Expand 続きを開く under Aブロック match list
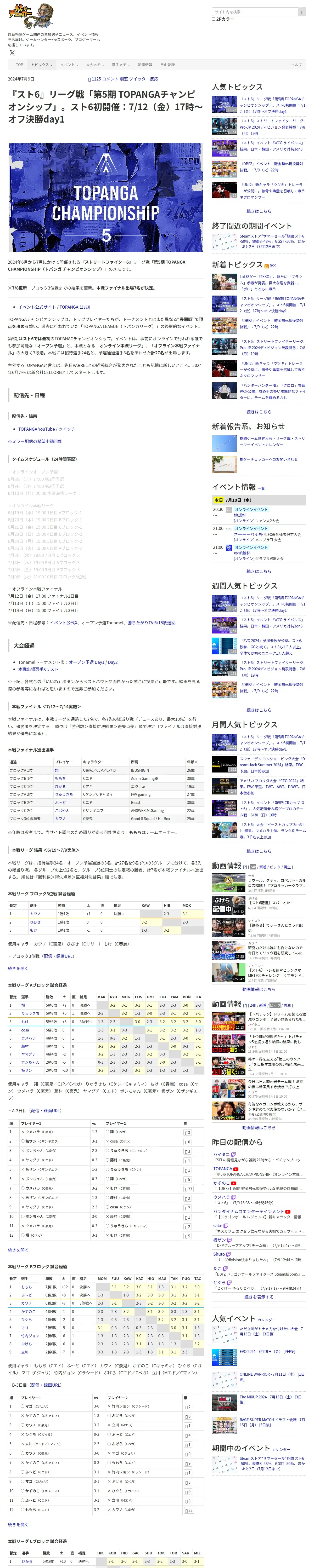The height and width of the screenshot is (1568, 314). tap(18, 1250)
